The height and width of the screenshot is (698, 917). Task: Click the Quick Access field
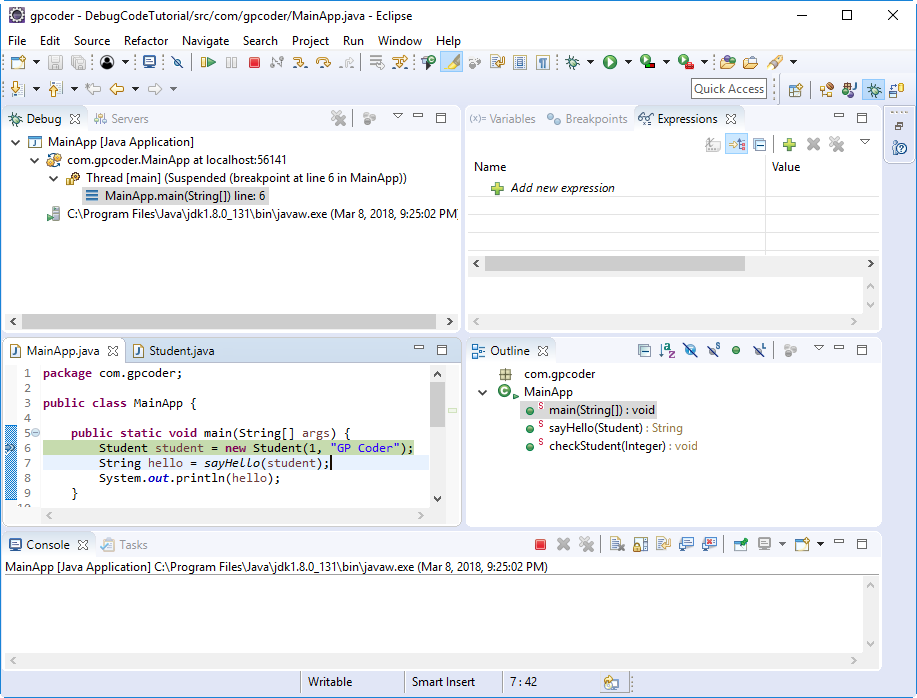pyautogui.click(x=729, y=89)
